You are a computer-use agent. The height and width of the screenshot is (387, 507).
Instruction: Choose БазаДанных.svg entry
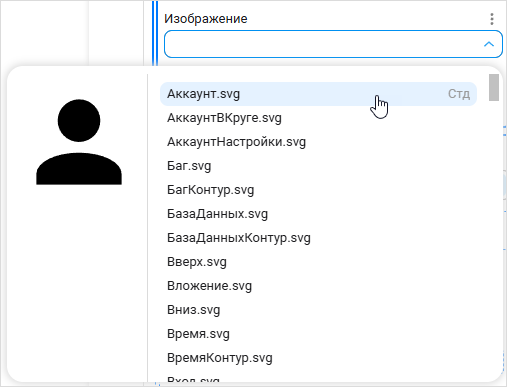pyautogui.click(x=318, y=214)
